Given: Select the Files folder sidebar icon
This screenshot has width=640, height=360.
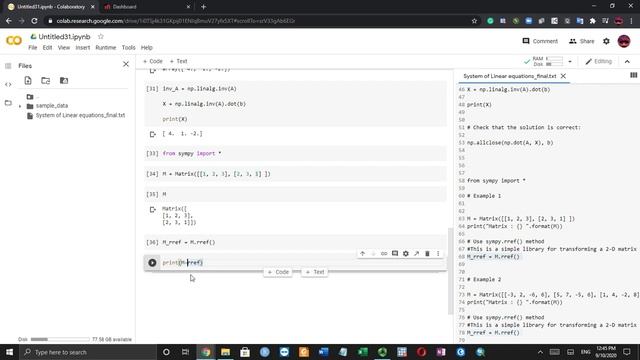Looking at the screenshot, I should coord(8,103).
